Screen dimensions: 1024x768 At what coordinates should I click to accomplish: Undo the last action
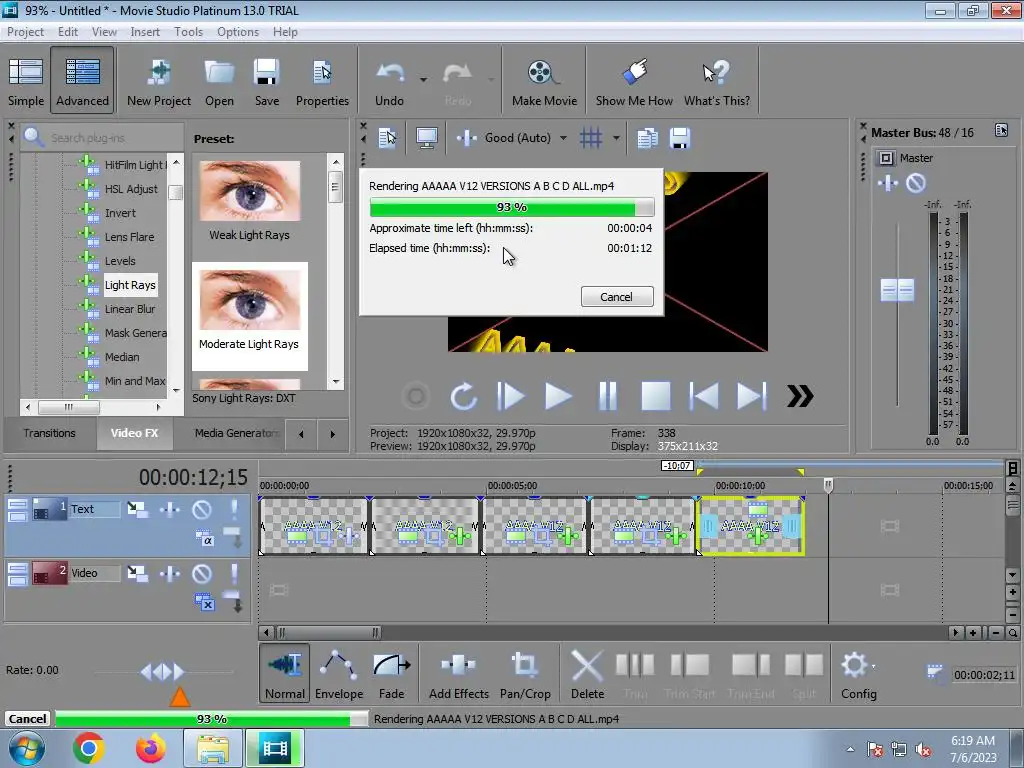click(x=389, y=82)
